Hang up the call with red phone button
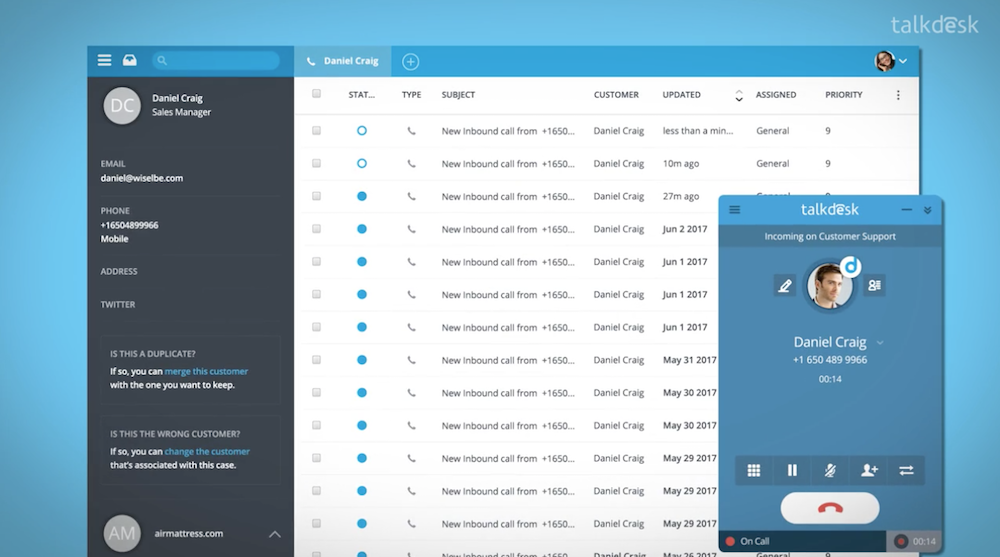This screenshot has width=1000, height=557. (830, 508)
